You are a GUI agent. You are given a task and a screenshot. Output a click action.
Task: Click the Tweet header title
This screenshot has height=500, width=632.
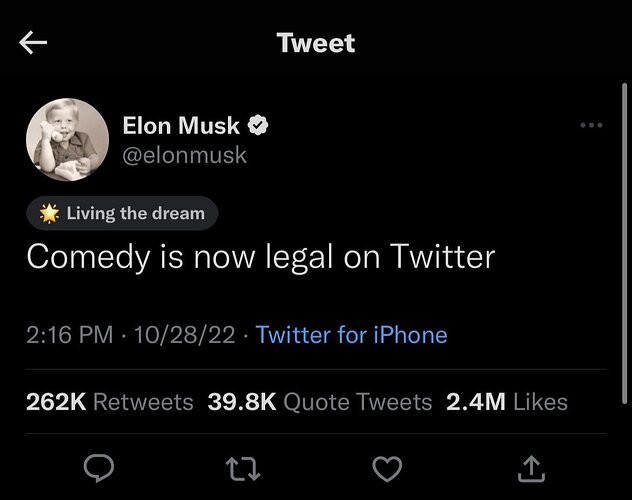coord(315,43)
